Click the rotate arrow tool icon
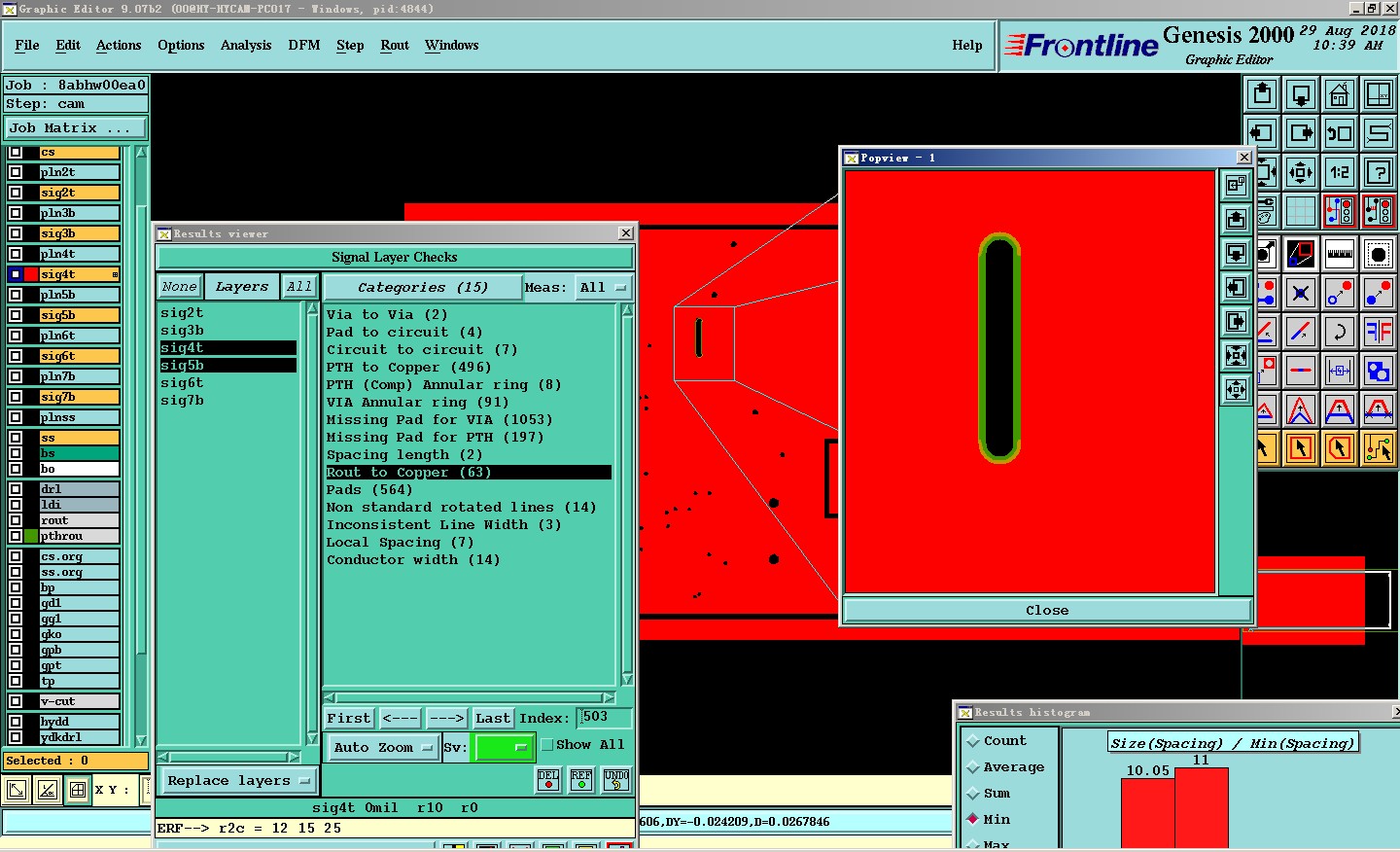This screenshot has height=852, width=1400. (x=1340, y=332)
